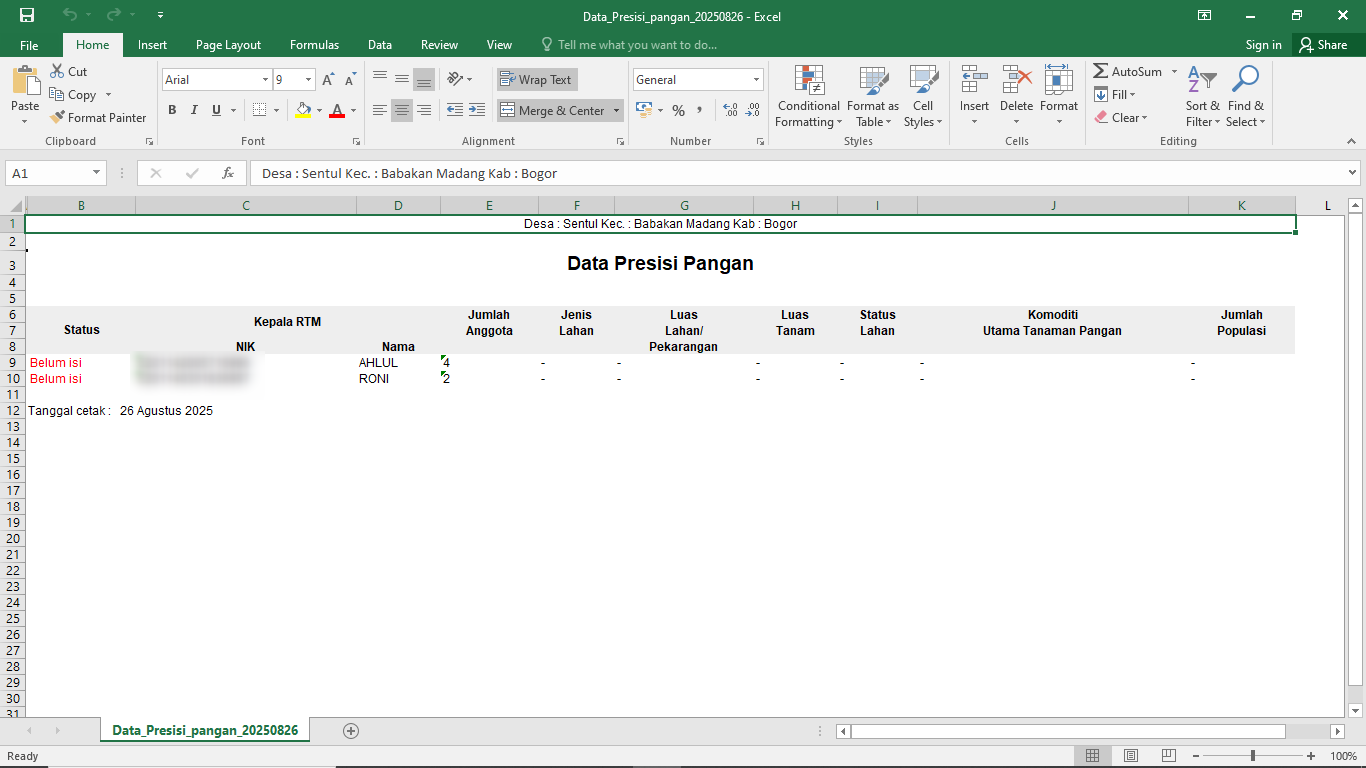Open AutoSum dropdown arrow
Image resolution: width=1366 pixels, height=768 pixels.
[x=1173, y=72]
